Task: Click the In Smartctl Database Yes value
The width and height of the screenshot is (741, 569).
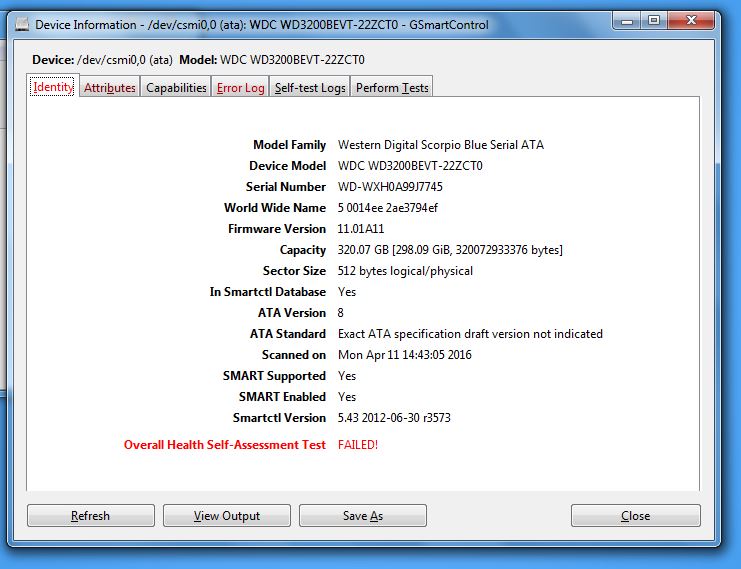Action: click(x=347, y=292)
